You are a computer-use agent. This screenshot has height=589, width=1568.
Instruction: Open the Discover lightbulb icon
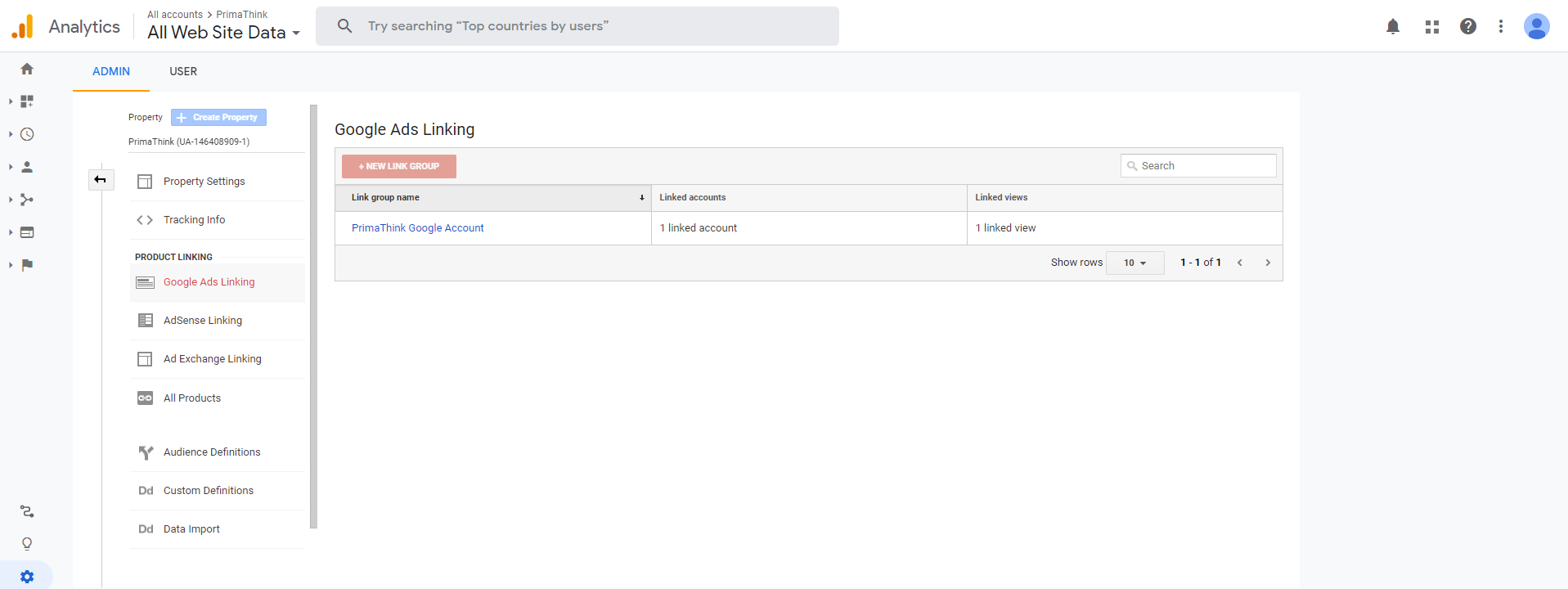(27, 544)
